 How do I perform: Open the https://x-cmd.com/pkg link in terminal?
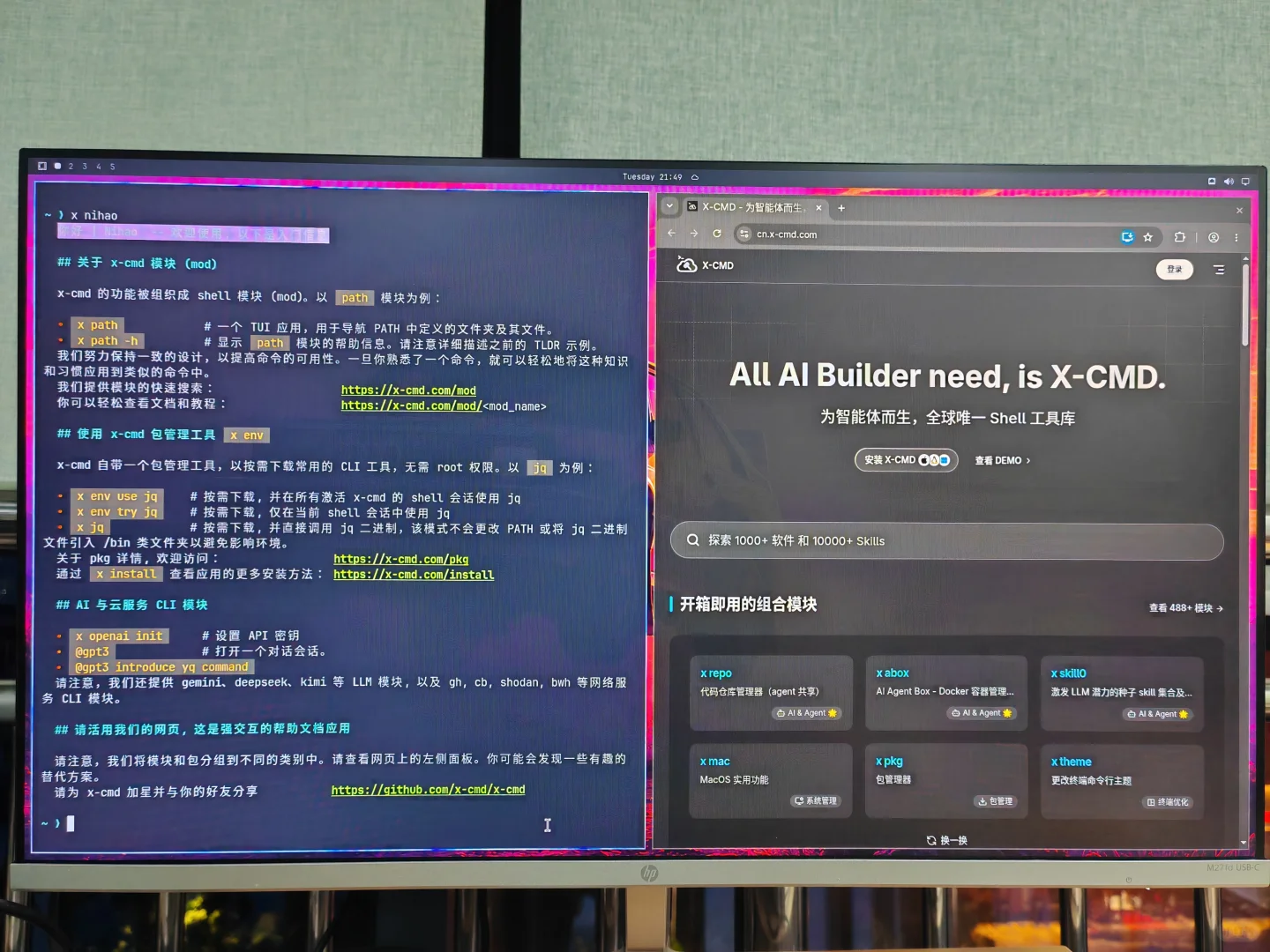(401, 559)
